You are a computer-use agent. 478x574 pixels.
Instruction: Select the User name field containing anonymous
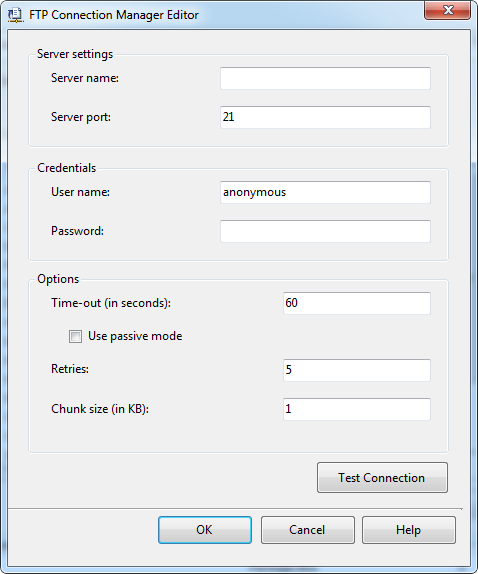pyautogui.click(x=325, y=192)
